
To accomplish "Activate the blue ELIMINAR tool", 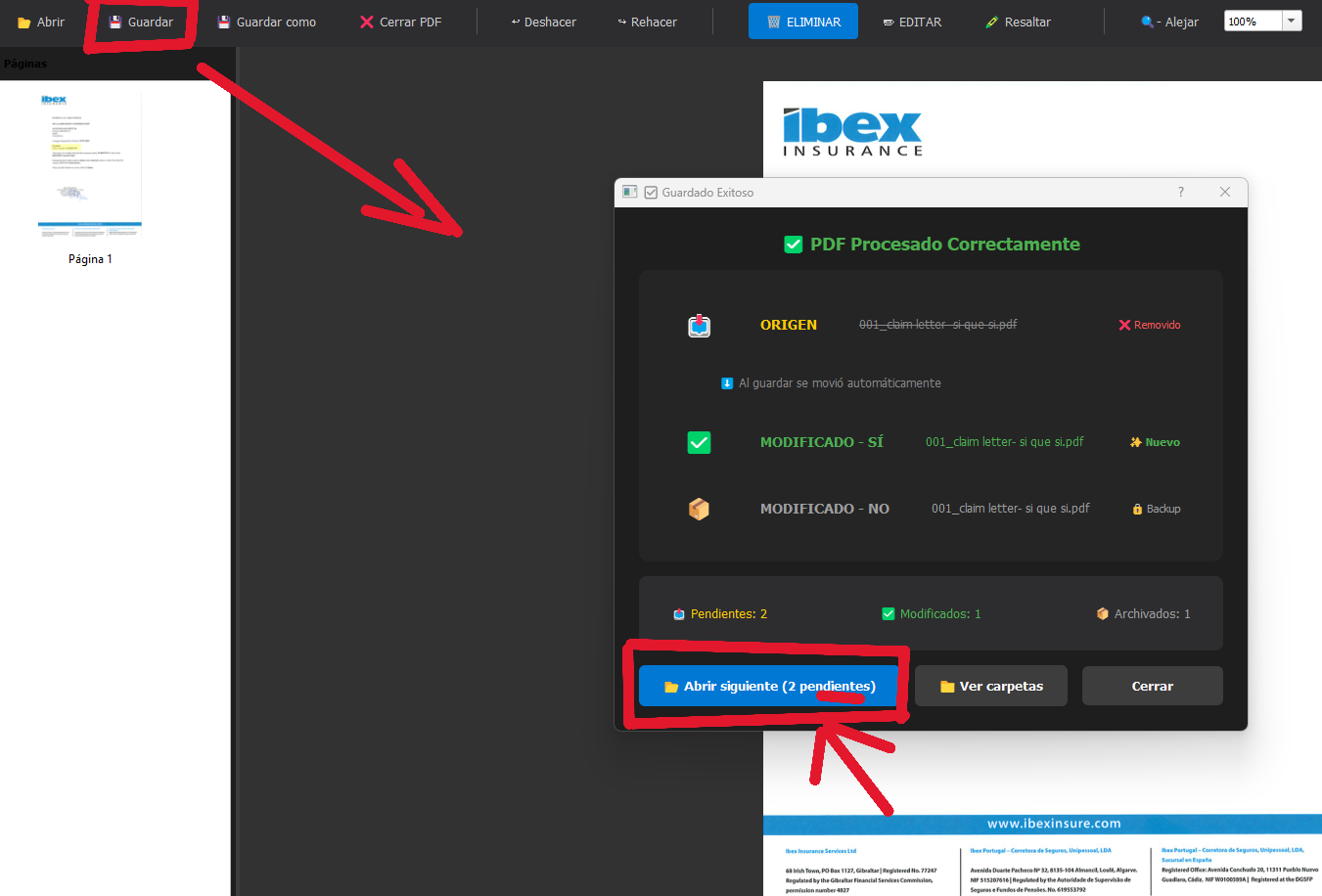I will click(x=802, y=22).
